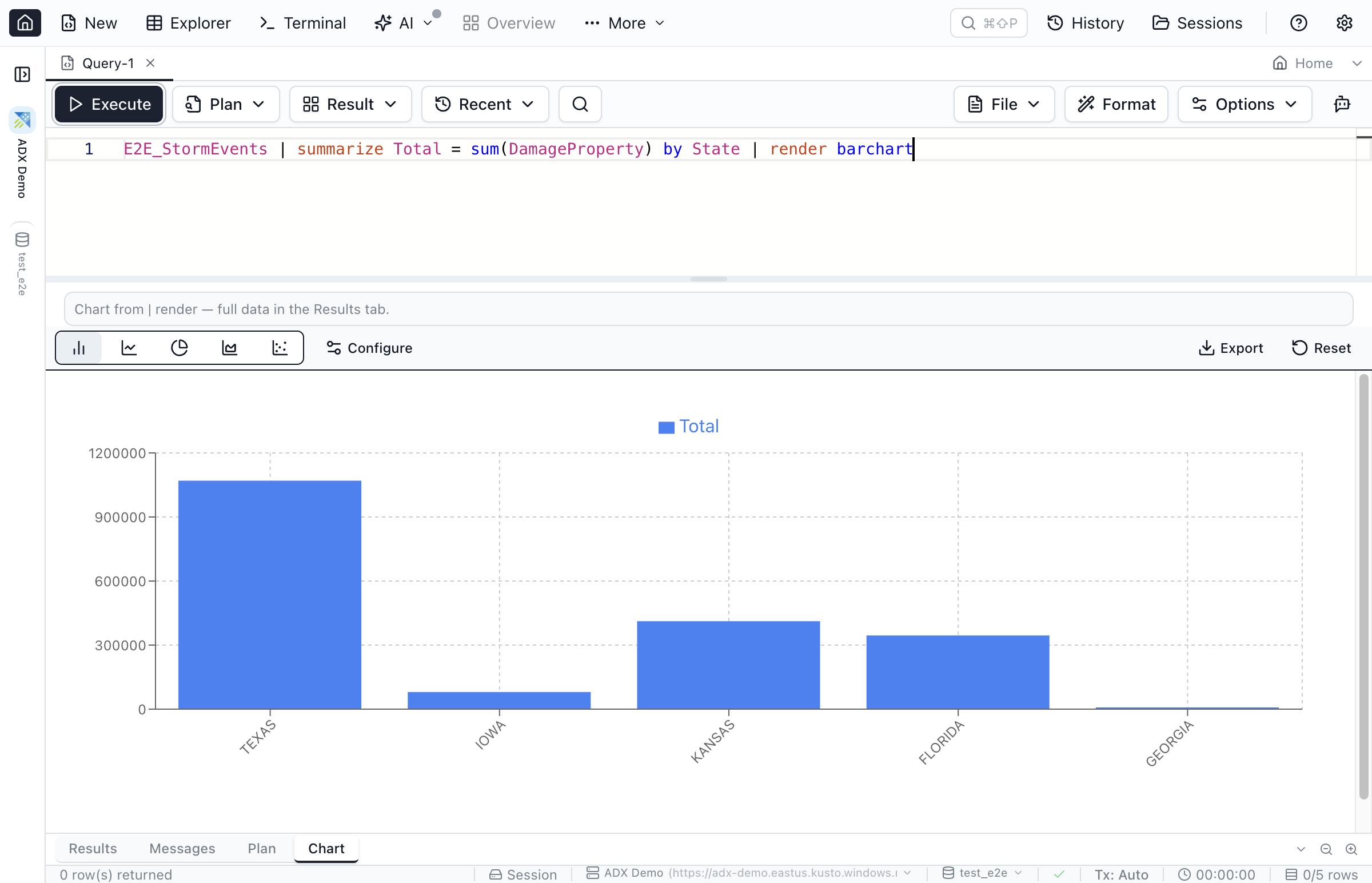Click the search magnifier toolbar button
This screenshot has height=883, width=1372.
point(580,104)
